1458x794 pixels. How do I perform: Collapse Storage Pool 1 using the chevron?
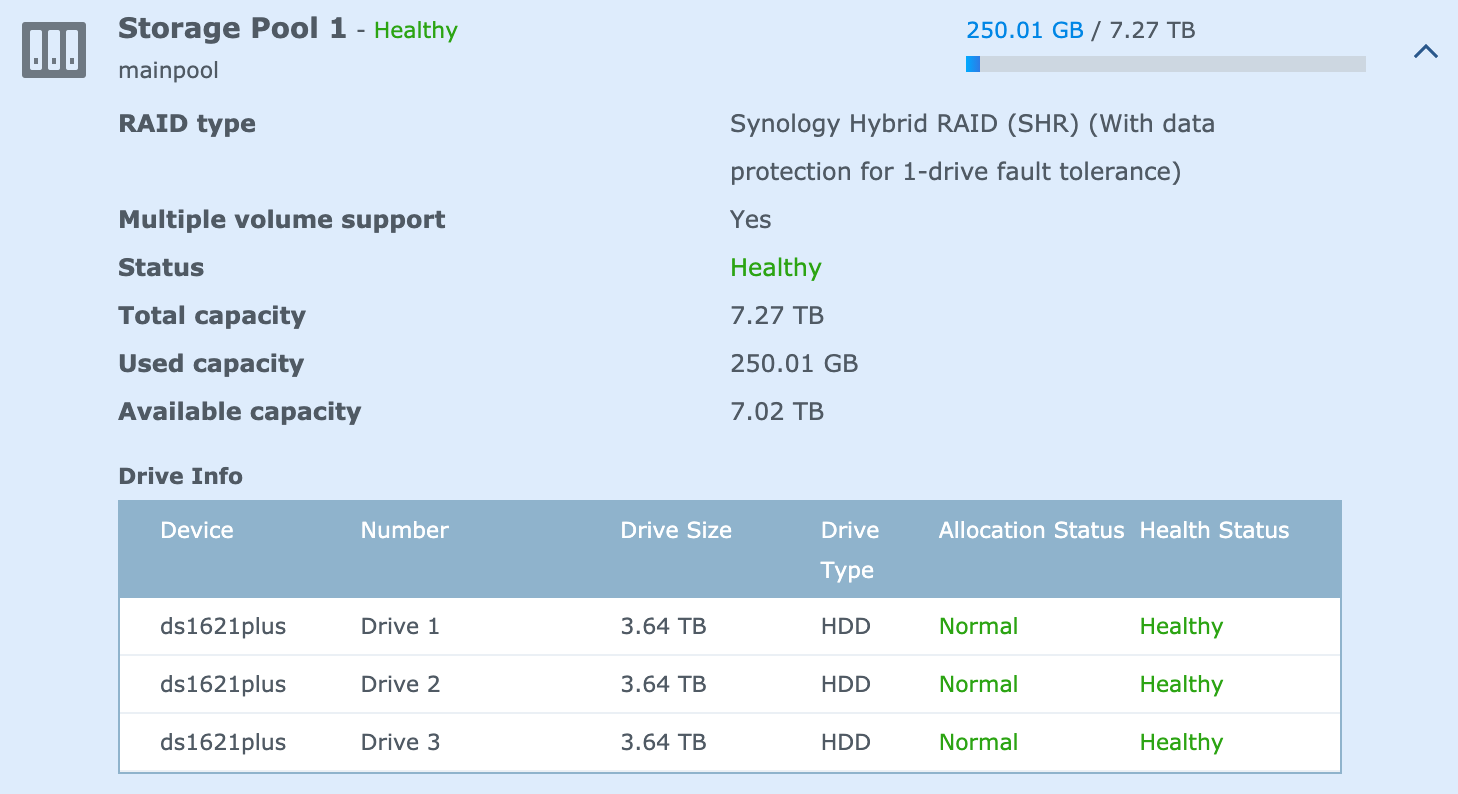click(1425, 51)
